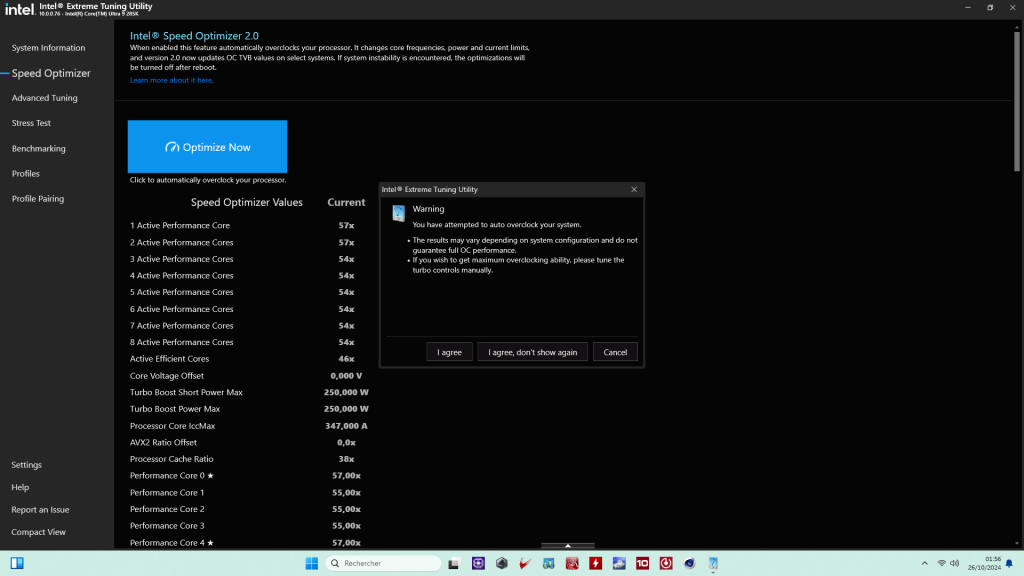
Task: Open the purple square app in the taskbar
Action: (478, 563)
